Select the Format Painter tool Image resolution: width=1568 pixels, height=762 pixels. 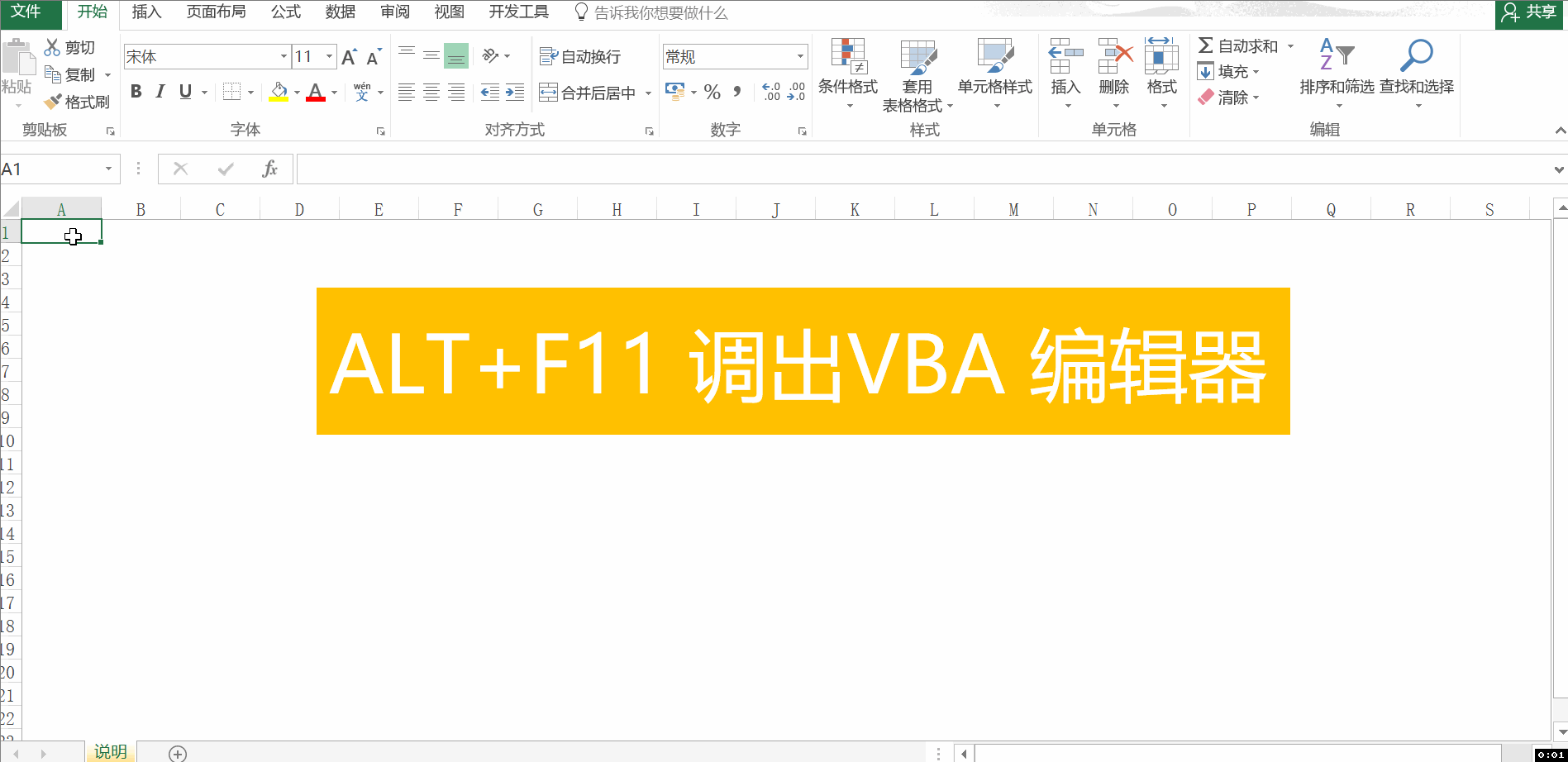78,101
